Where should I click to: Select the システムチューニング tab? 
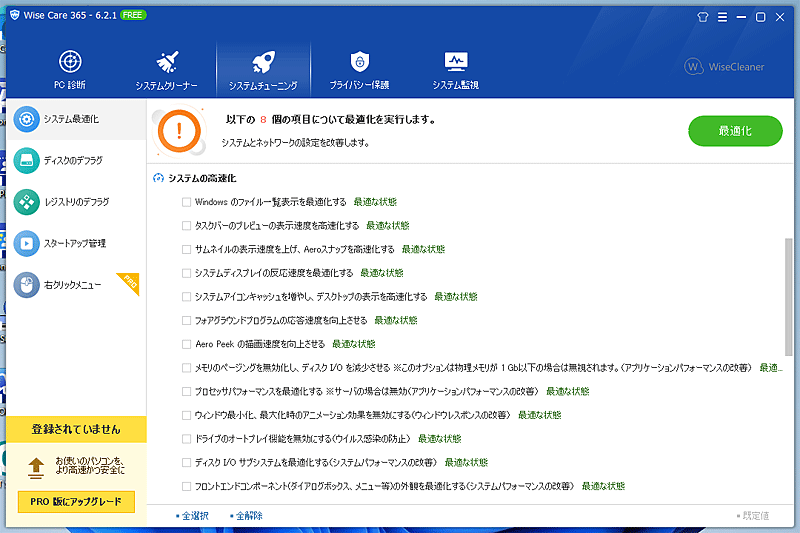point(263,69)
